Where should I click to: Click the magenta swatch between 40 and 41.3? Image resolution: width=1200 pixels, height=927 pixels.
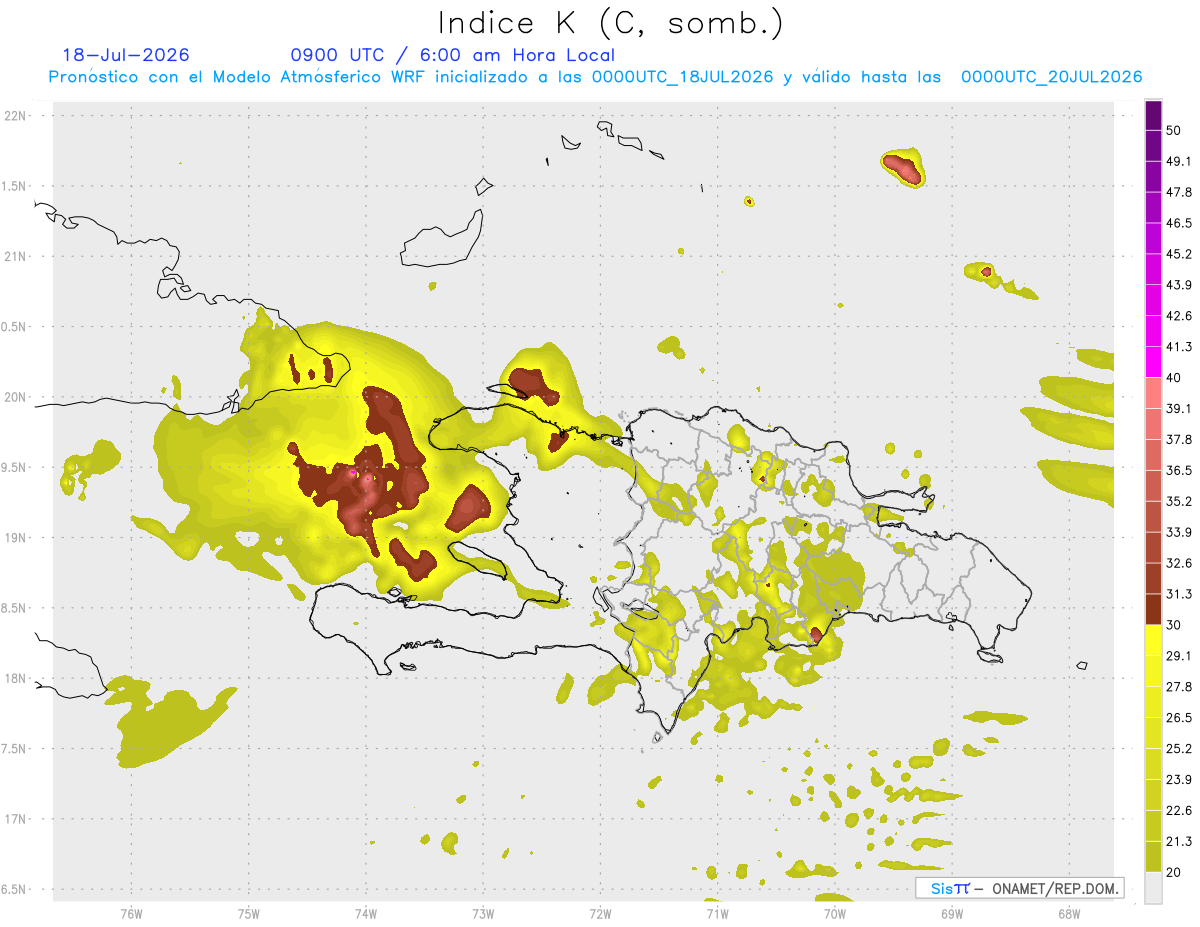coord(1153,362)
